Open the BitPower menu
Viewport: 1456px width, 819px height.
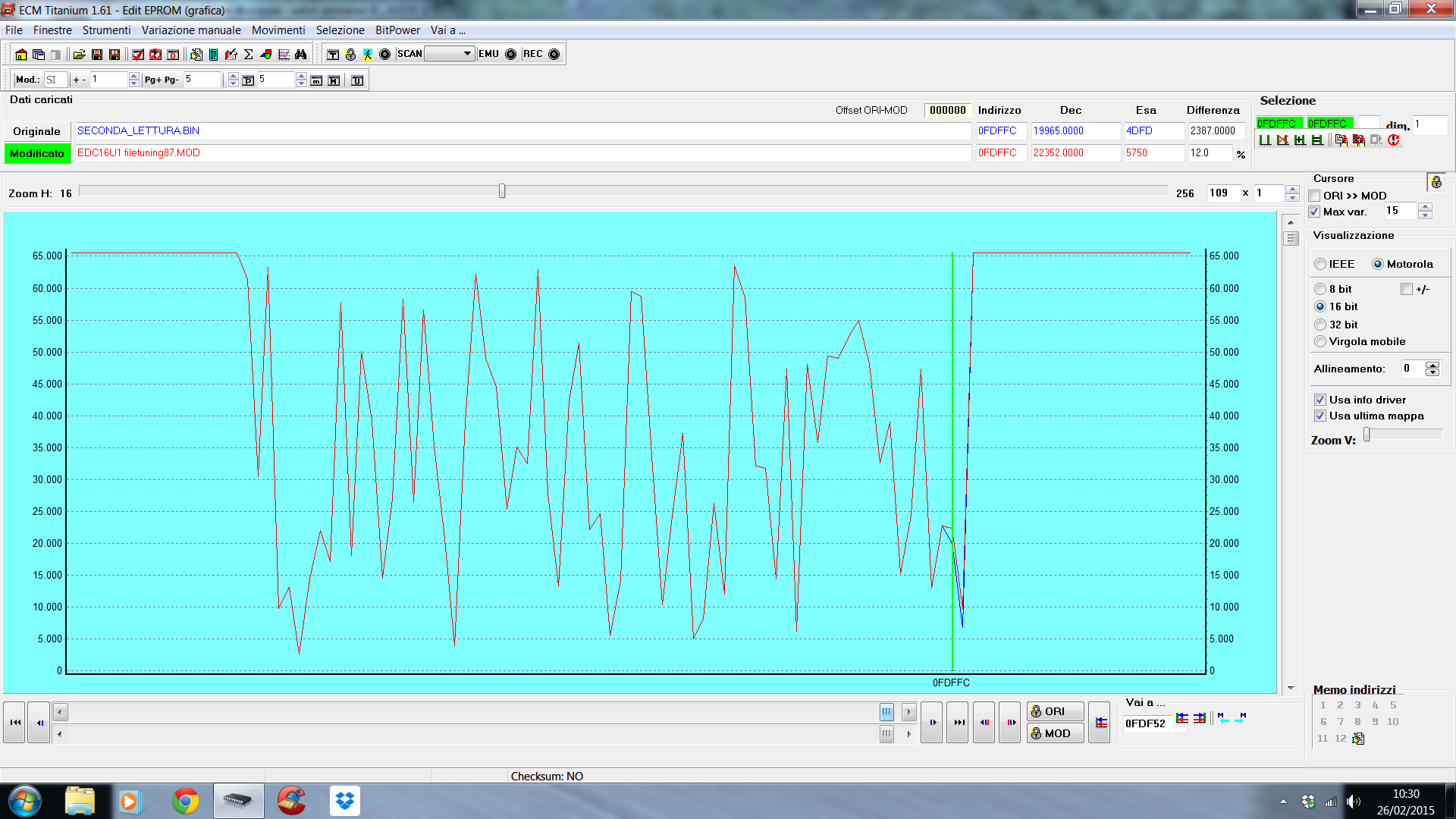tap(397, 30)
